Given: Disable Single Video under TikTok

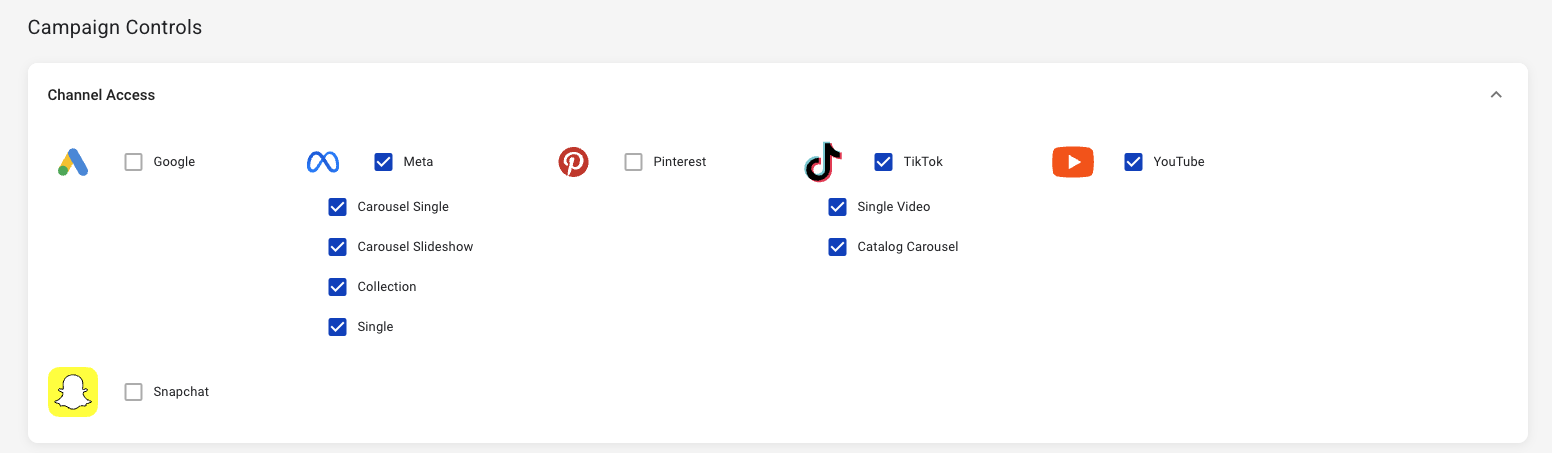Looking at the screenshot, I should click(838, 207).
